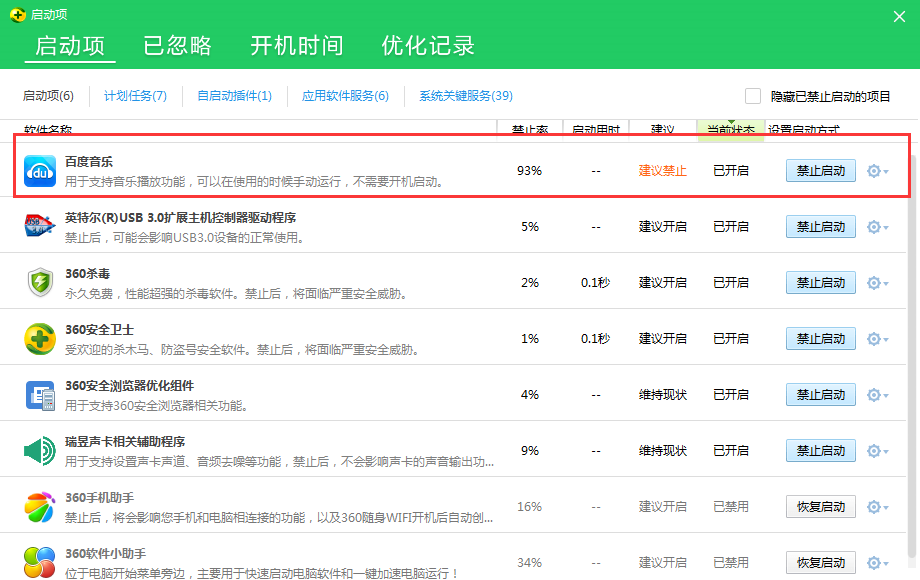Switch to the 已忽略 tab
This screenshot has width=920, height=580.
pyautogui.click(x=177, y=46)
